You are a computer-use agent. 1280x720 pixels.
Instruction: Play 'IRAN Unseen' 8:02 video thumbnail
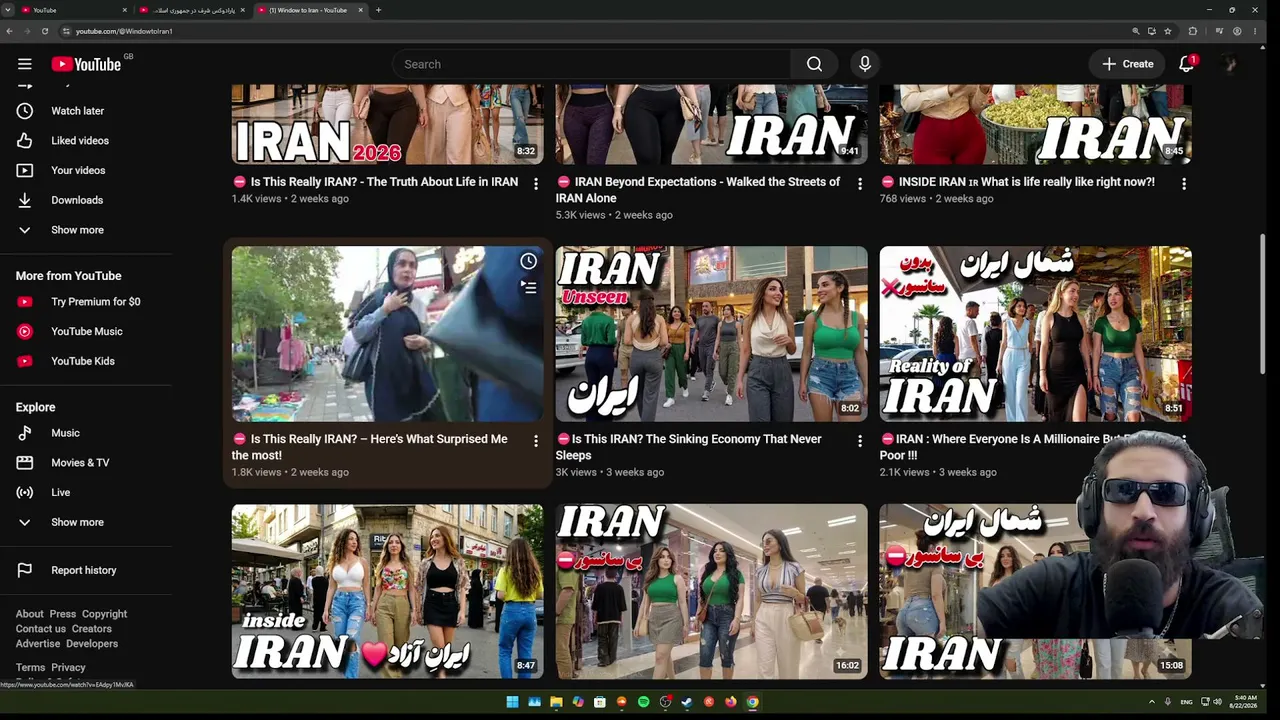712,334
